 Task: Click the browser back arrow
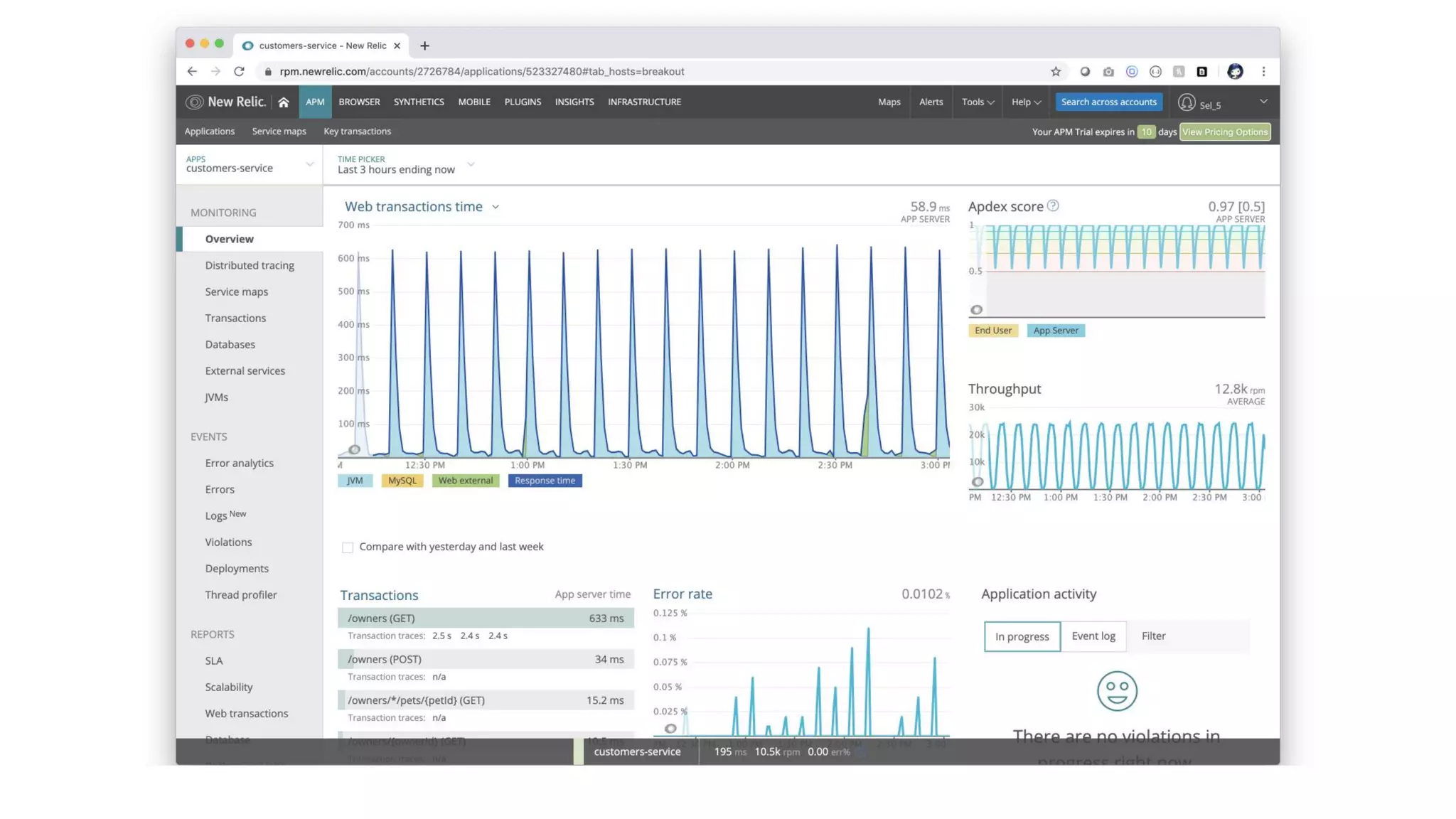point(192,72)
